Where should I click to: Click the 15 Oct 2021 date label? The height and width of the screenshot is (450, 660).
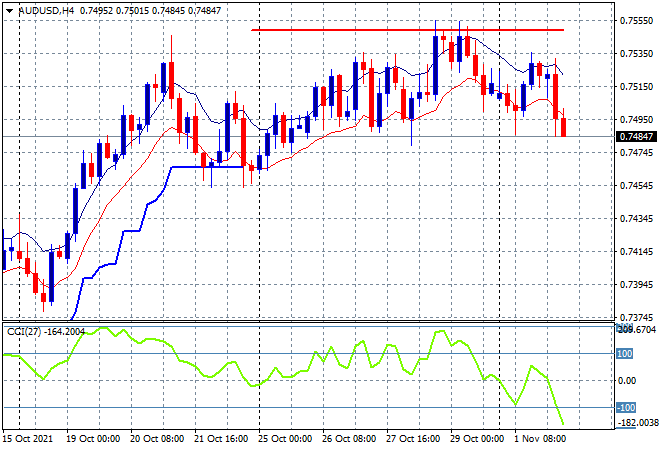tap(28, 439)
